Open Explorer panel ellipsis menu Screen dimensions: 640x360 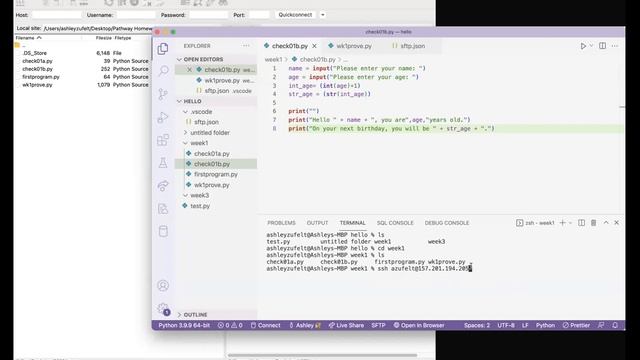pyautogui.click(x=246, y=46)
